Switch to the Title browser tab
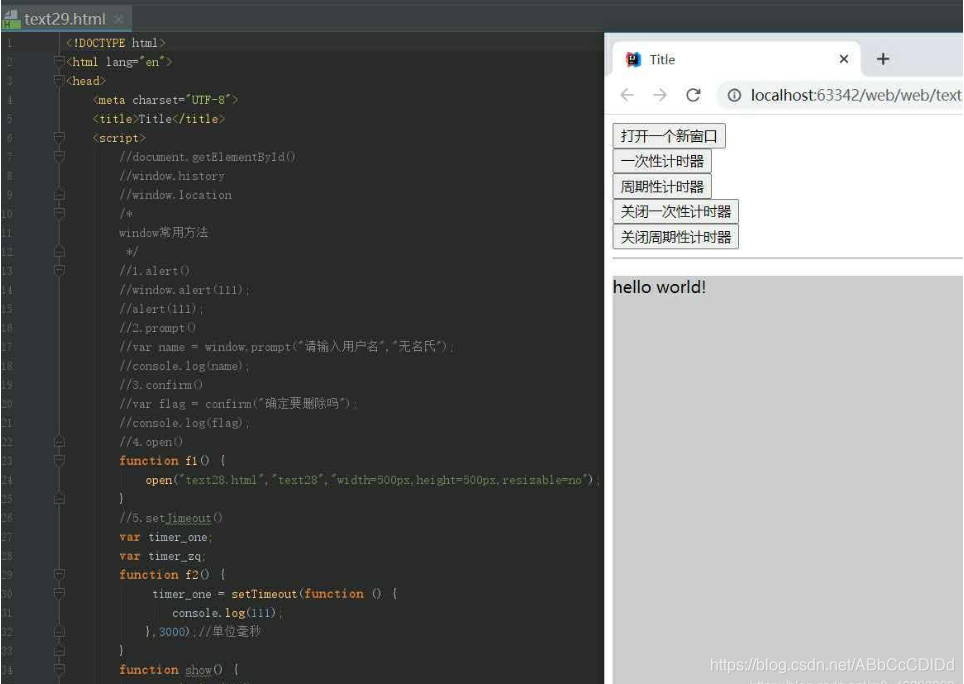The height and width of the screenshot is (684, 964). (x=736, y=59)
